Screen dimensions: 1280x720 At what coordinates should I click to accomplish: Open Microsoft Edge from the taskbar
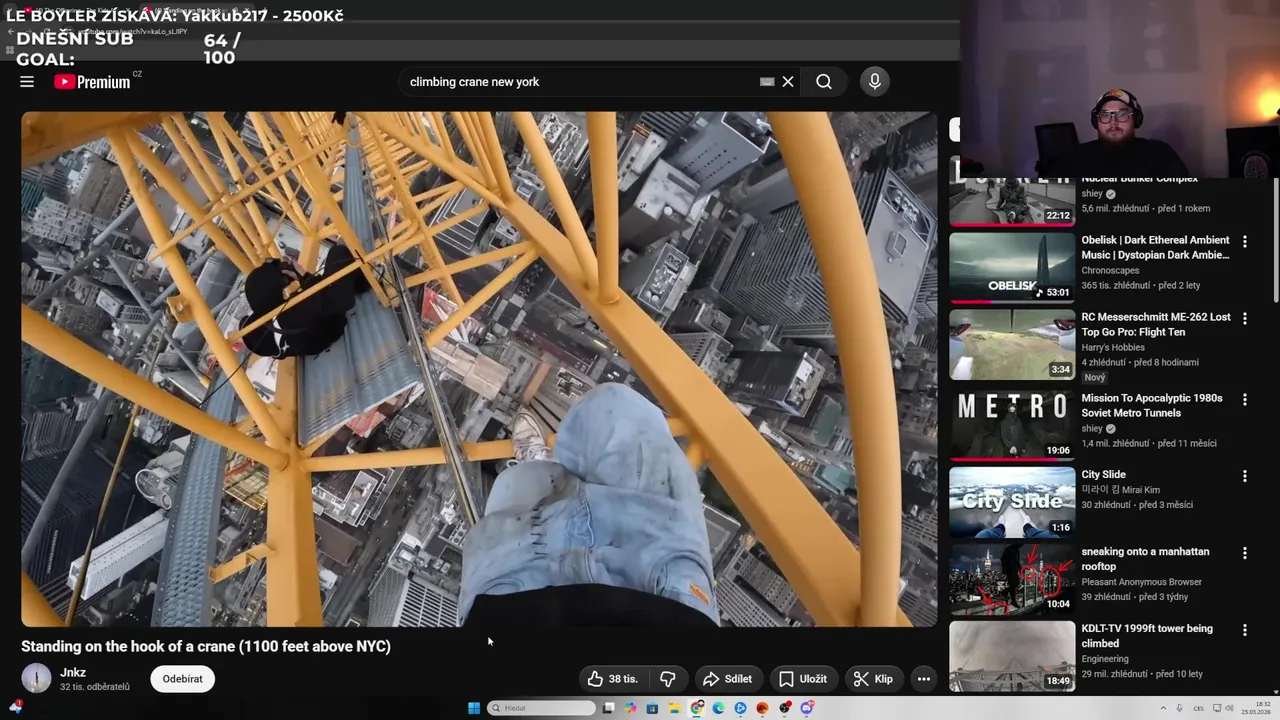pos(718,708)
